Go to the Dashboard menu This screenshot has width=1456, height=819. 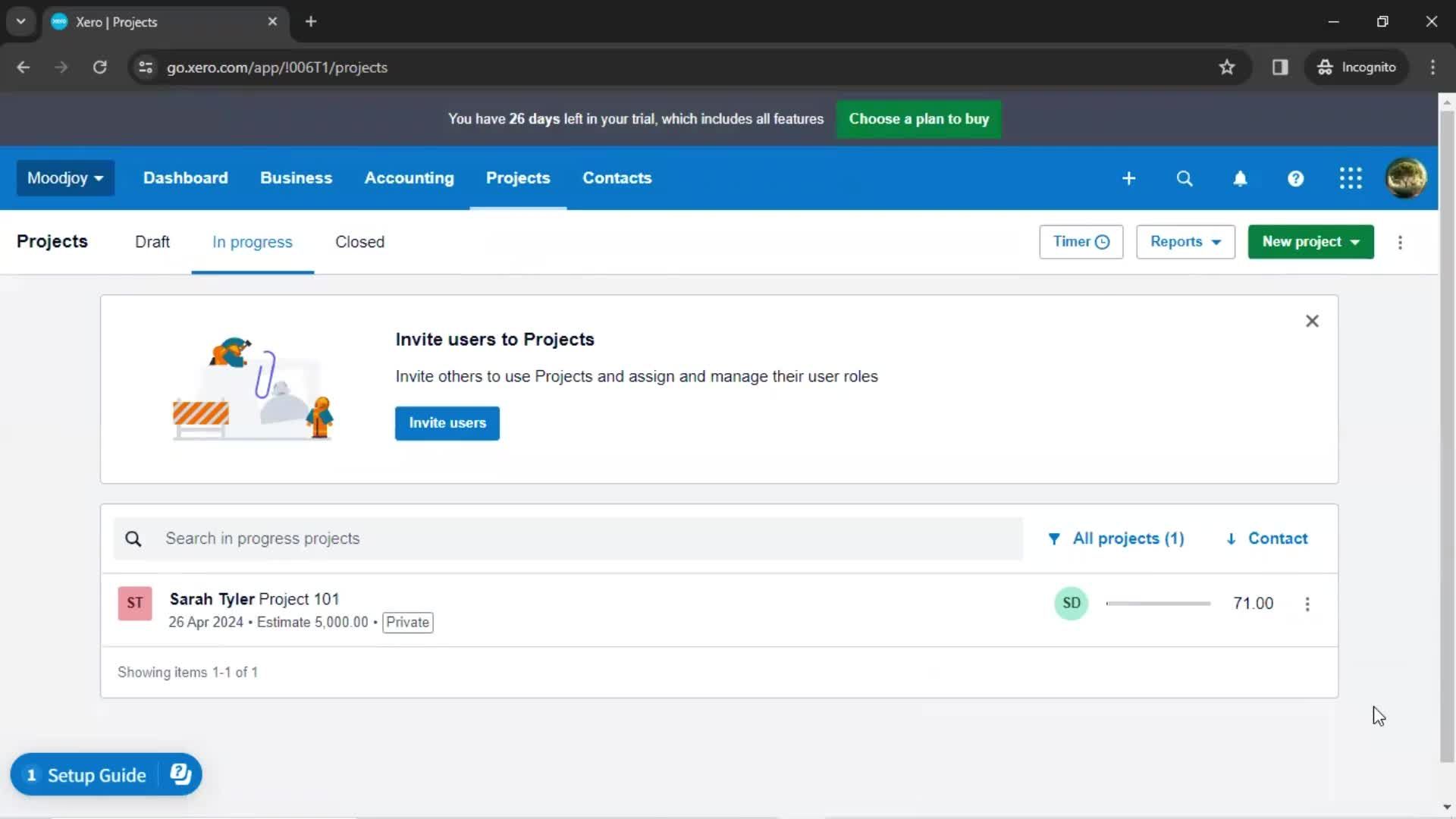(185, 178)
